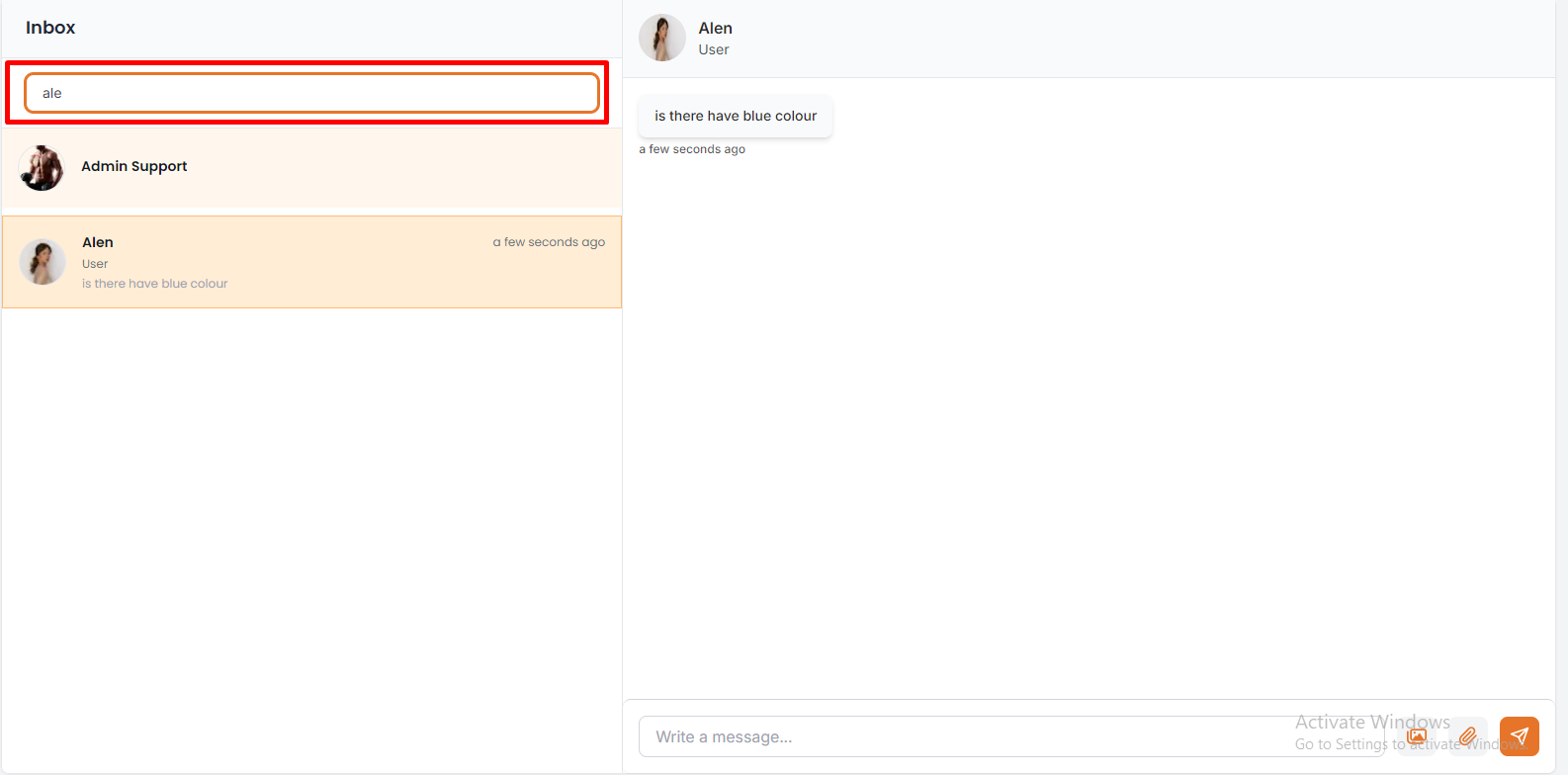Click 'a few seconds ago' in Alen's list row

point(549,242)
